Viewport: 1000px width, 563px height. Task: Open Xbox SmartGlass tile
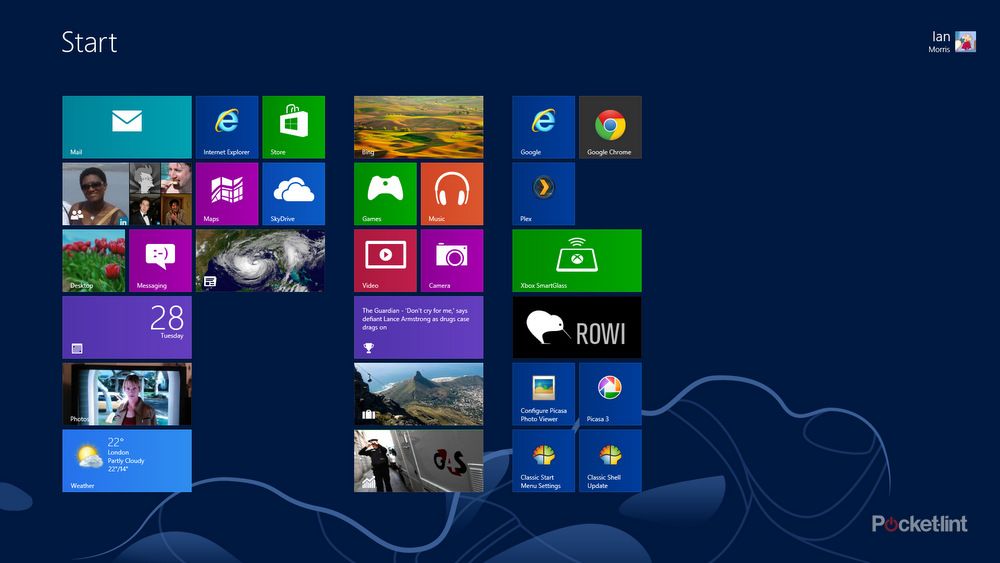pos(577,260)
